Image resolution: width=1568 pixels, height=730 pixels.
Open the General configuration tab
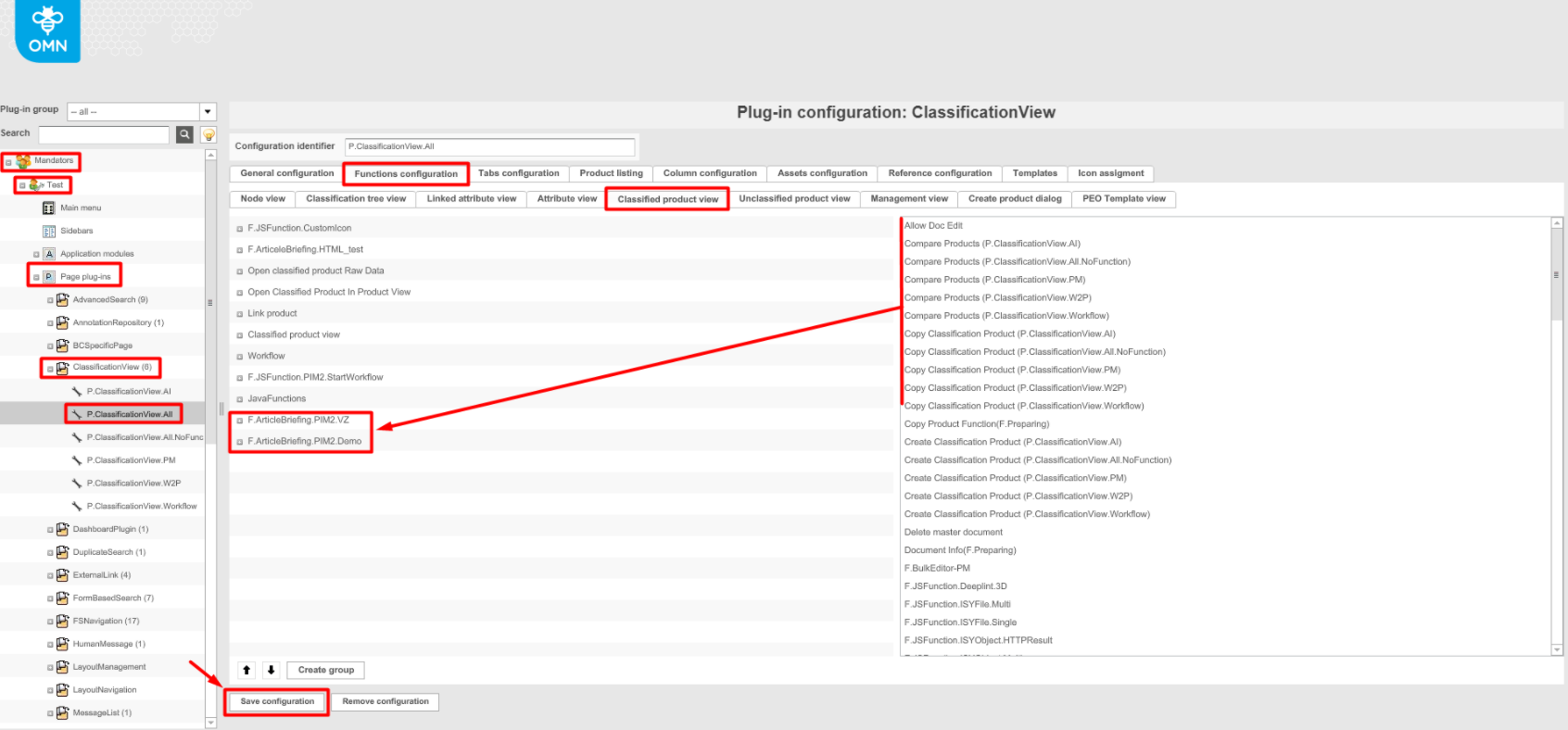[x=286, y=173]
